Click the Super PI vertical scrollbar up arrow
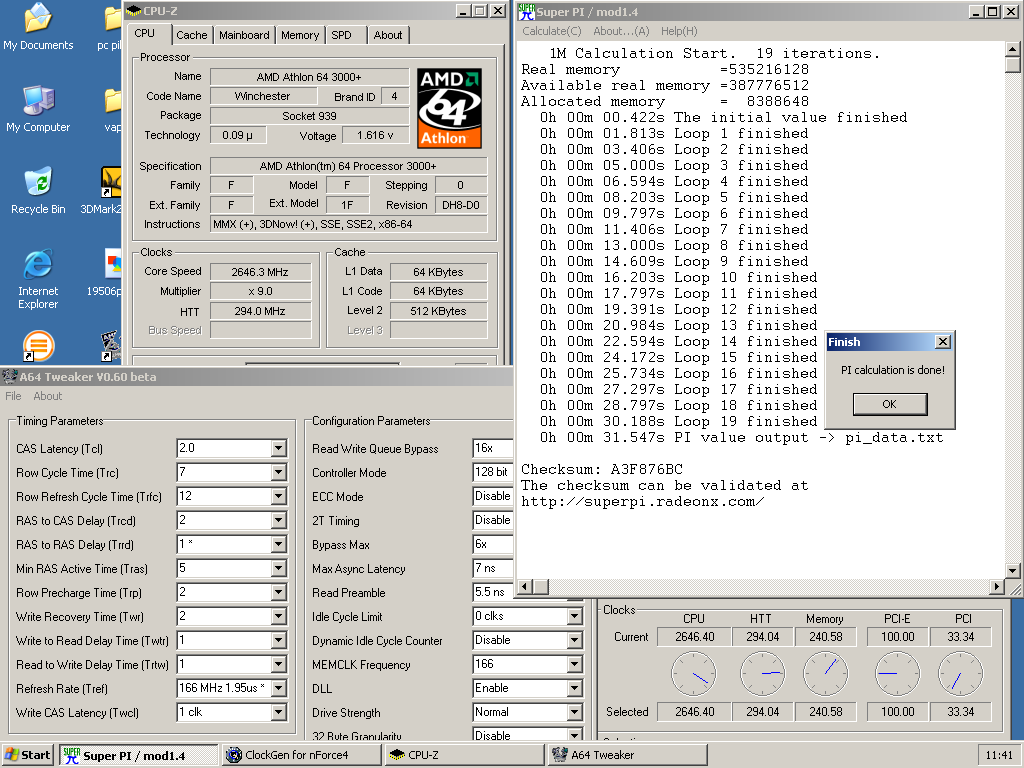The width and height of the screenshot is (1024, 768). pyautogui.click(x=1012, y=48)
